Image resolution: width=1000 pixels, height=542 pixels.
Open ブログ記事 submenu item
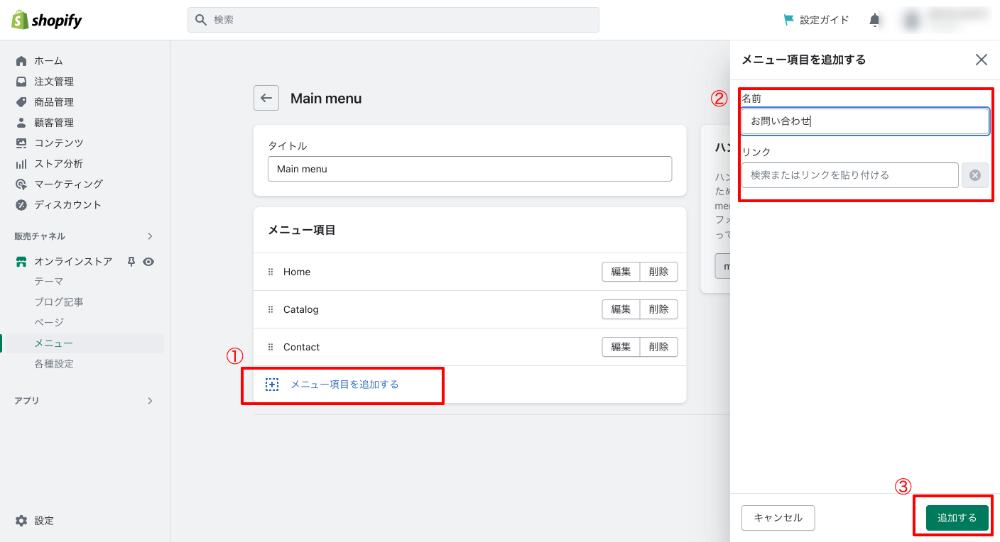59,302
